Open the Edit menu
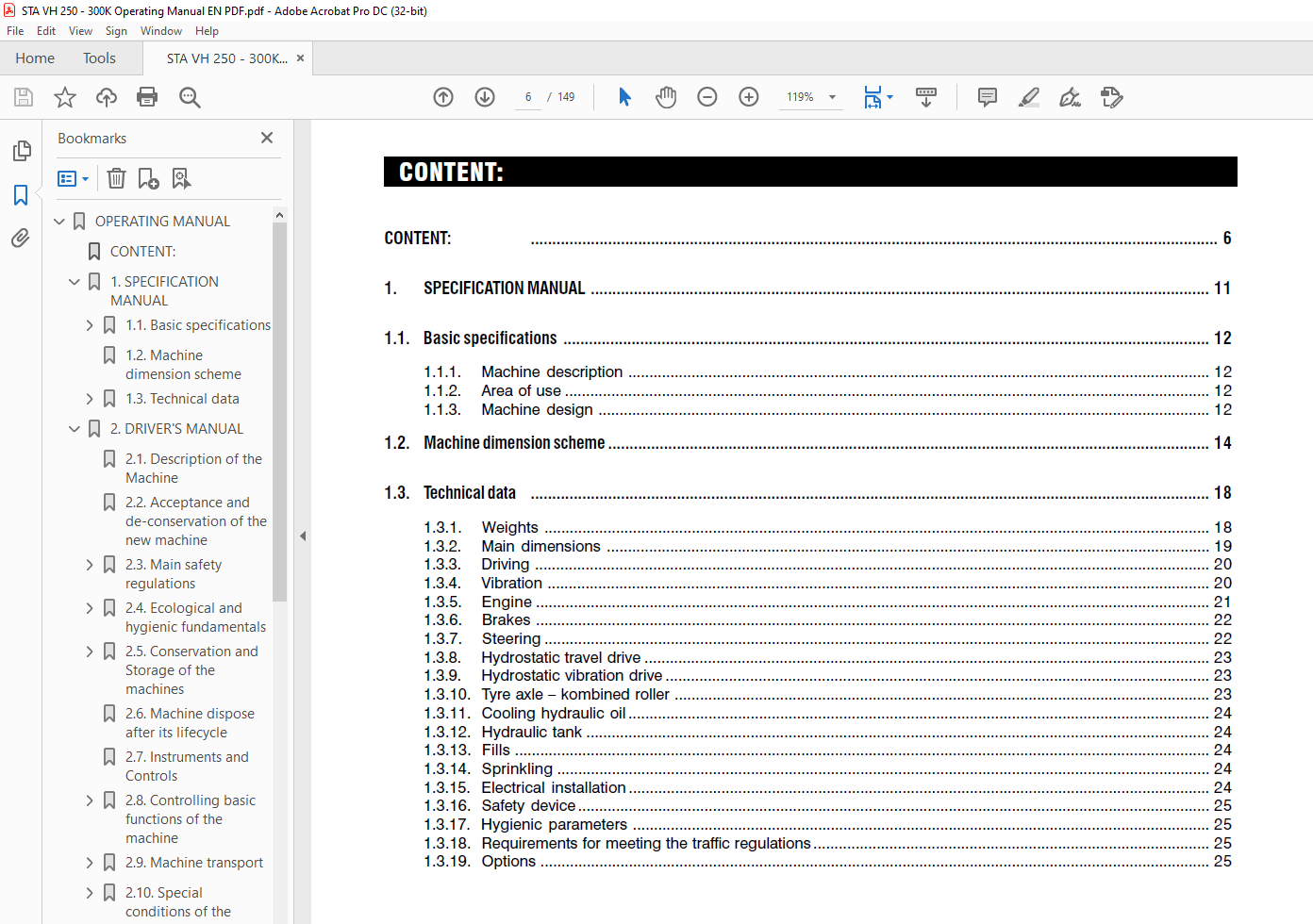 pyautogui.click(x=46, y=31)
